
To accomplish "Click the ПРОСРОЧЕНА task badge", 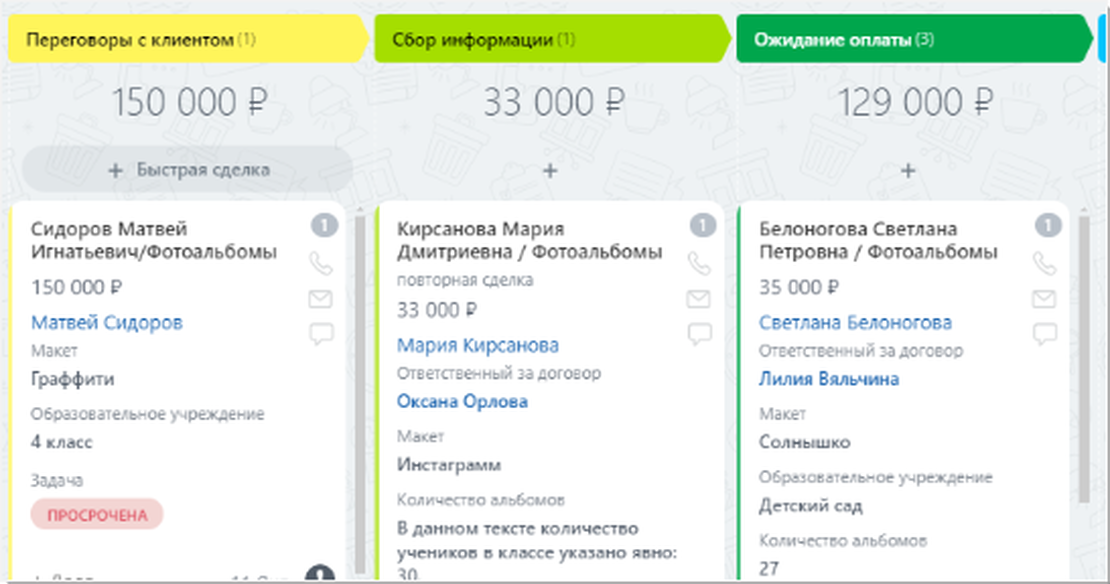I will pos(96,514).
